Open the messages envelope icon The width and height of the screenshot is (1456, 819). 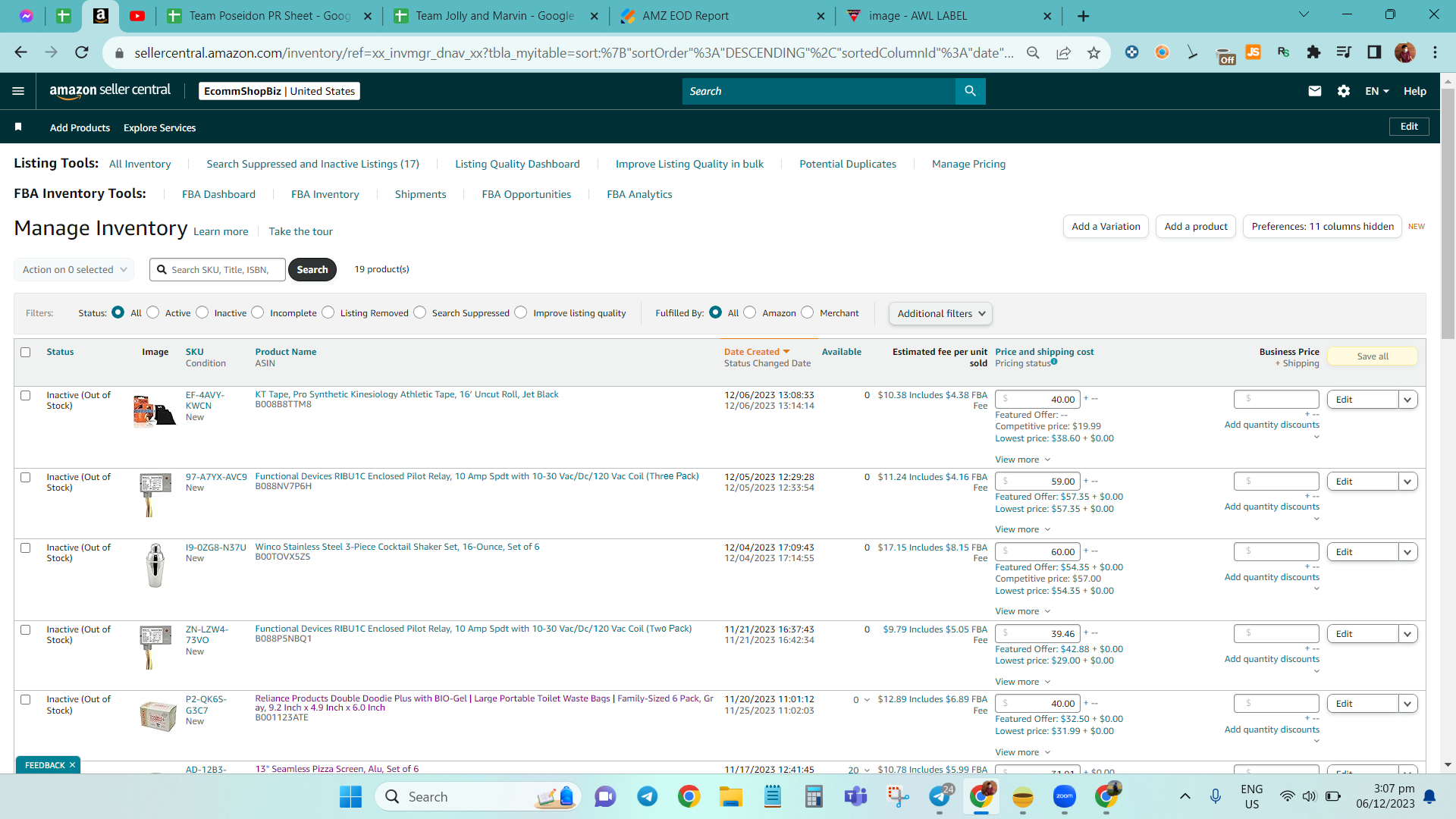(1315, 91)
